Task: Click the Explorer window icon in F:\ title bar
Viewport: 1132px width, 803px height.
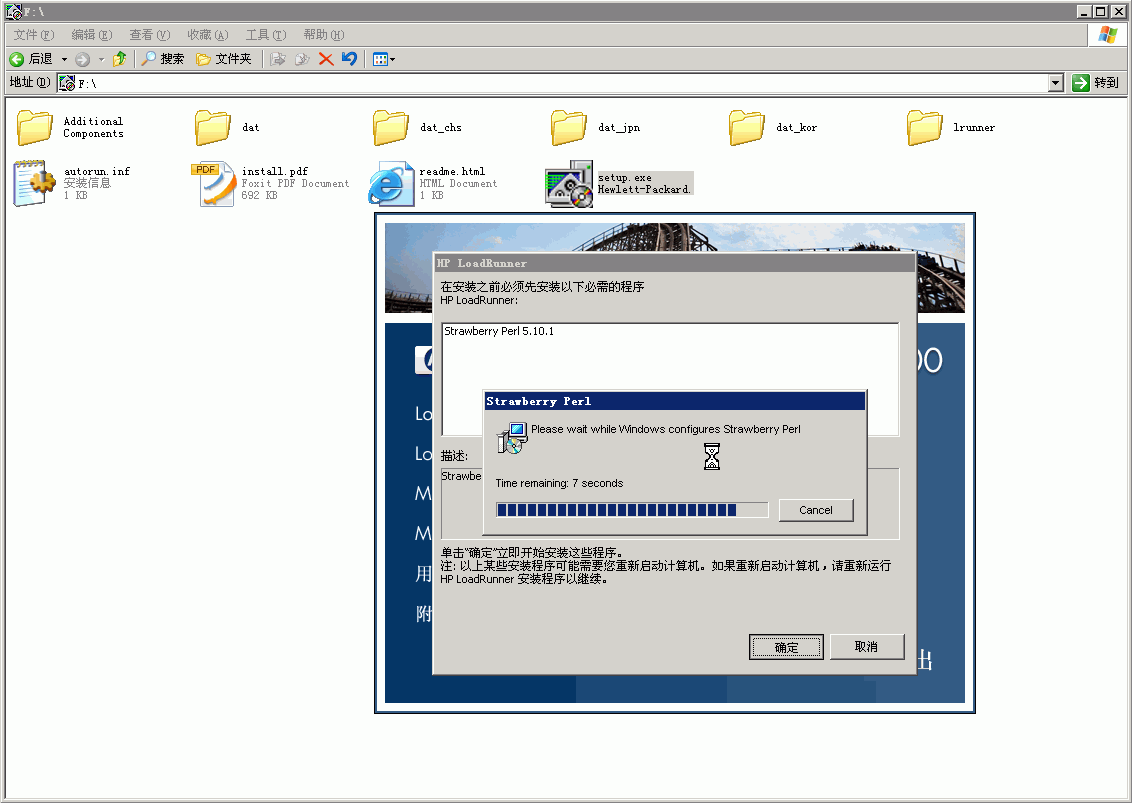Action: click(14, 12)
